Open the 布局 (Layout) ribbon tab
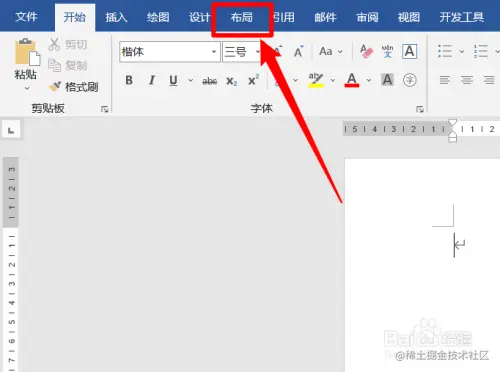500x372 pixels. coord(242,17)
